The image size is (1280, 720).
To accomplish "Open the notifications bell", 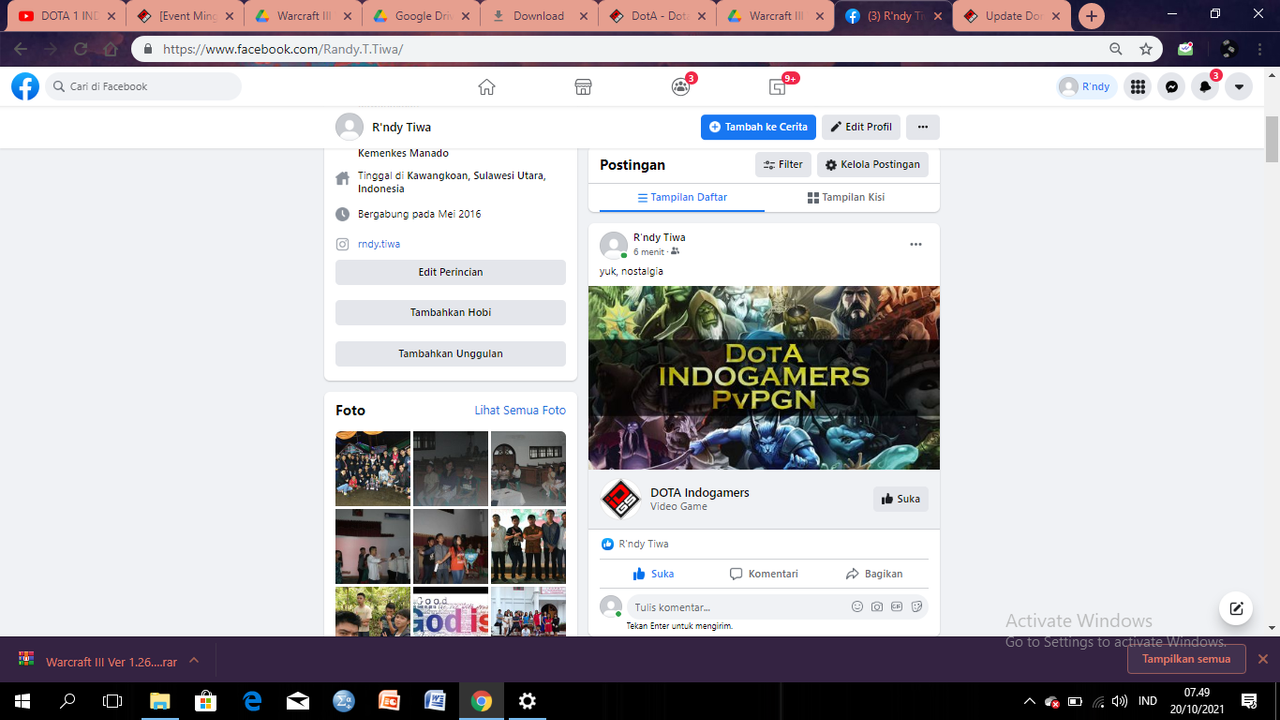I will [x=1206, y=87].
